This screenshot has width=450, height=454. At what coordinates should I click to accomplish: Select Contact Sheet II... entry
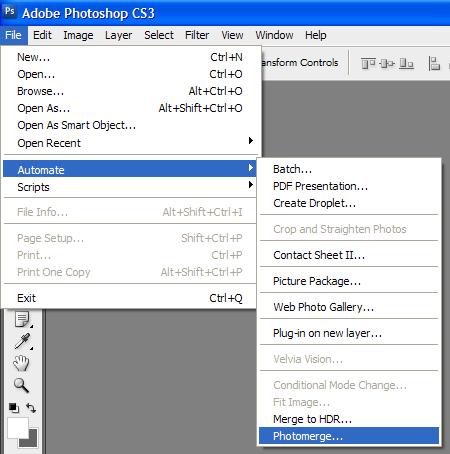(349, 255)
